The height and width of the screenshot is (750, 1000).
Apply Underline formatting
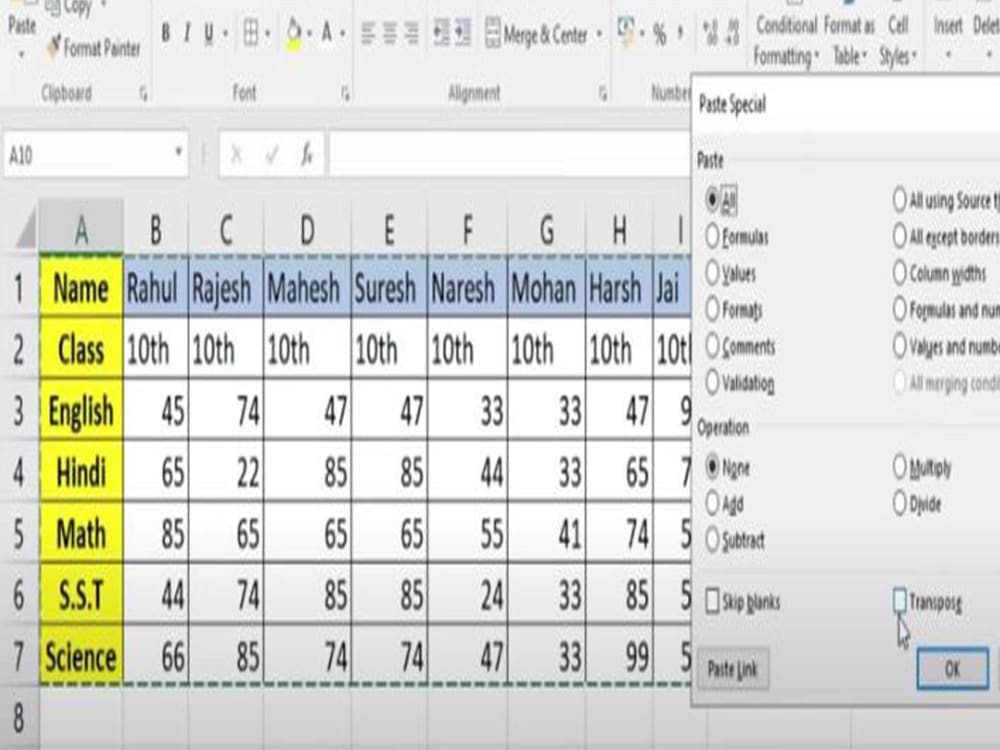[x=208, y=33]
